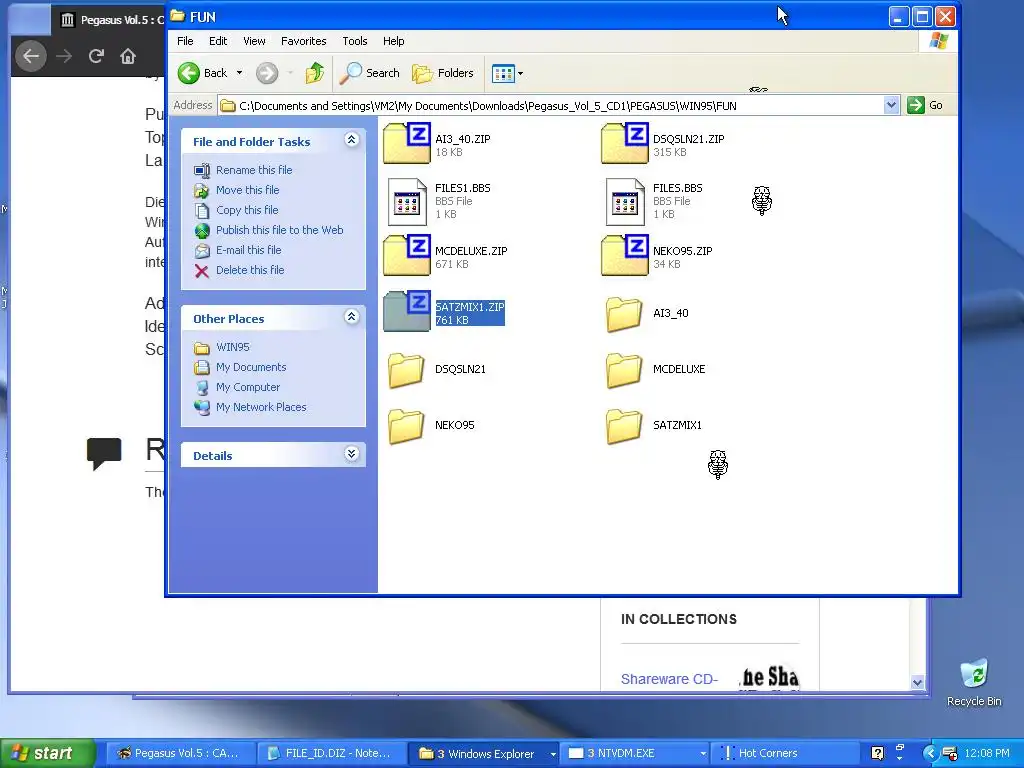Click the help question mark tray icon
Image resolution: width=1024 pixels, height=768 pixels.
click(877, 753)
